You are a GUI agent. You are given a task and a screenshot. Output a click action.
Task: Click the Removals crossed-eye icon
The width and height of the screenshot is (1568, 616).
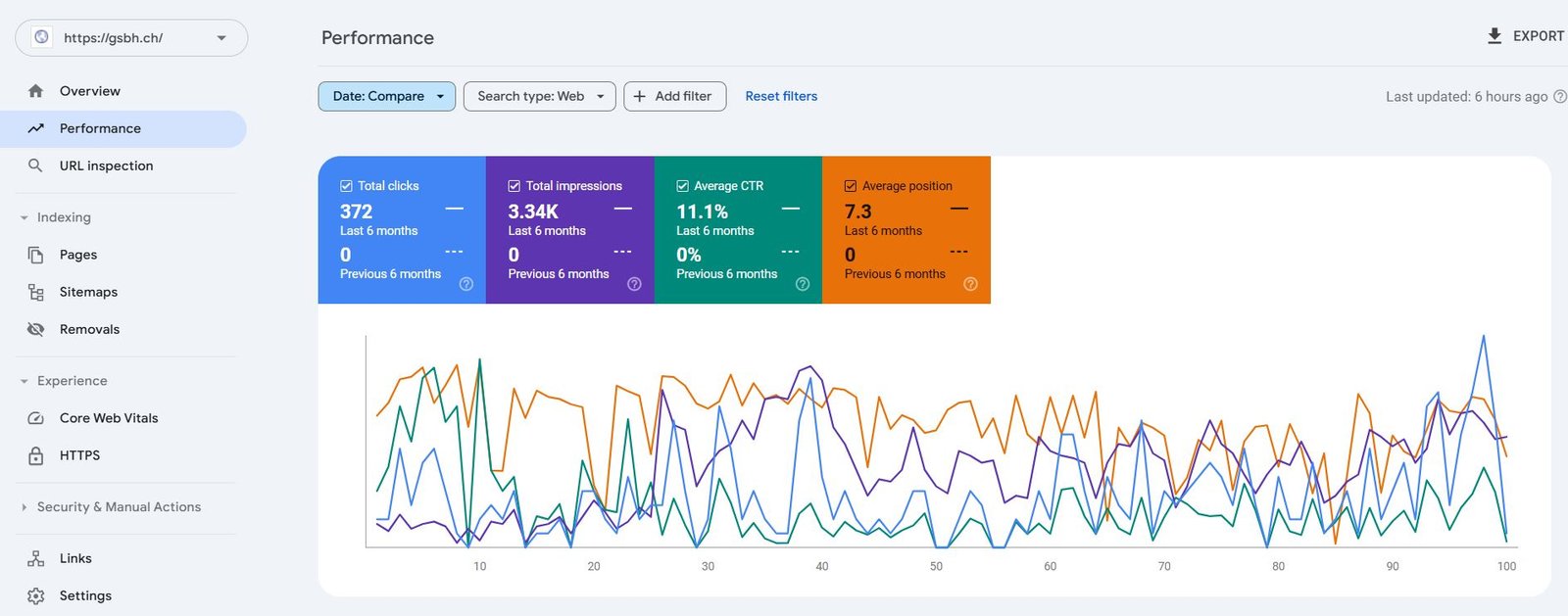[36, 329]
